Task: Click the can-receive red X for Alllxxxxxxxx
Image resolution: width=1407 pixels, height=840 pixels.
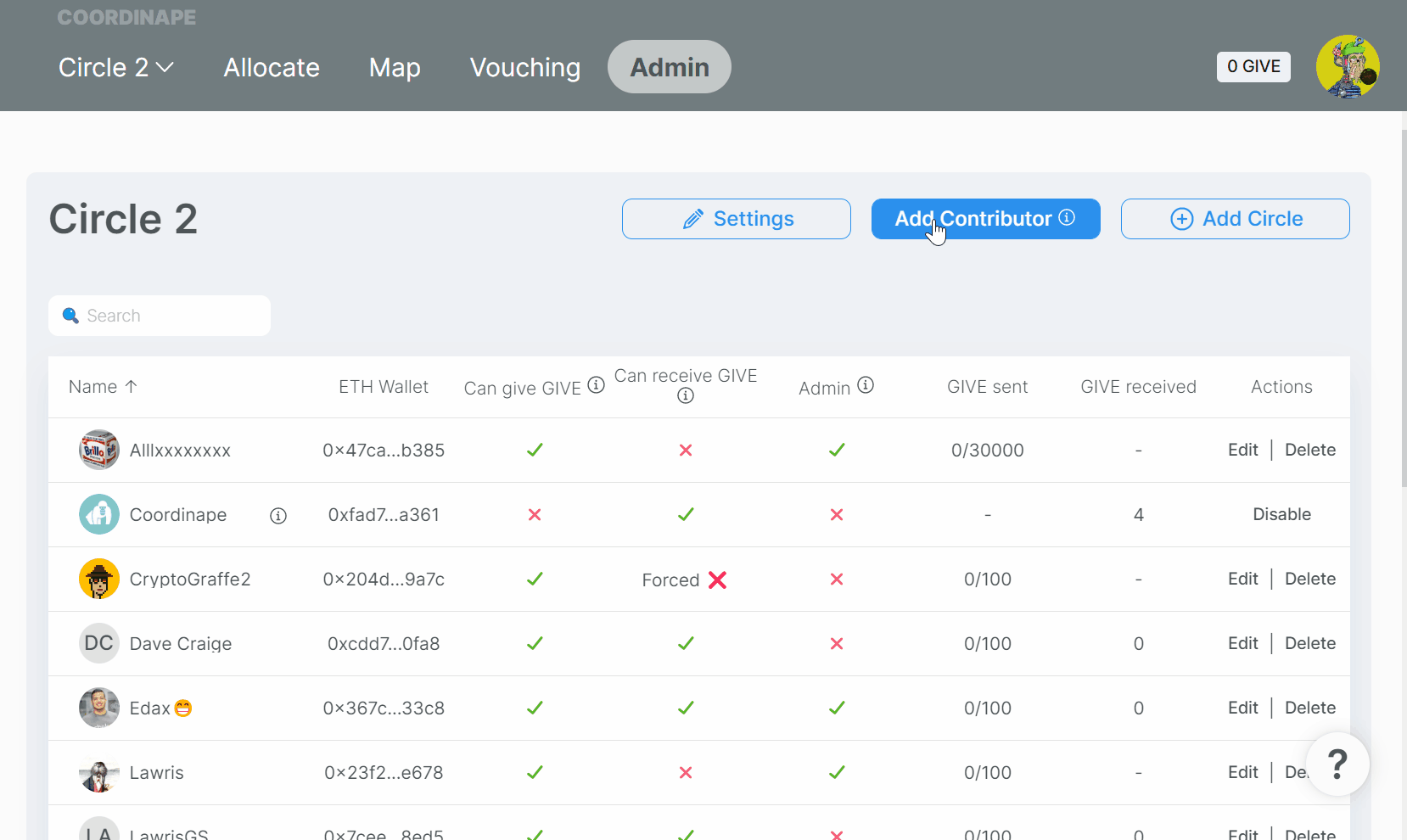Action: 686,450
